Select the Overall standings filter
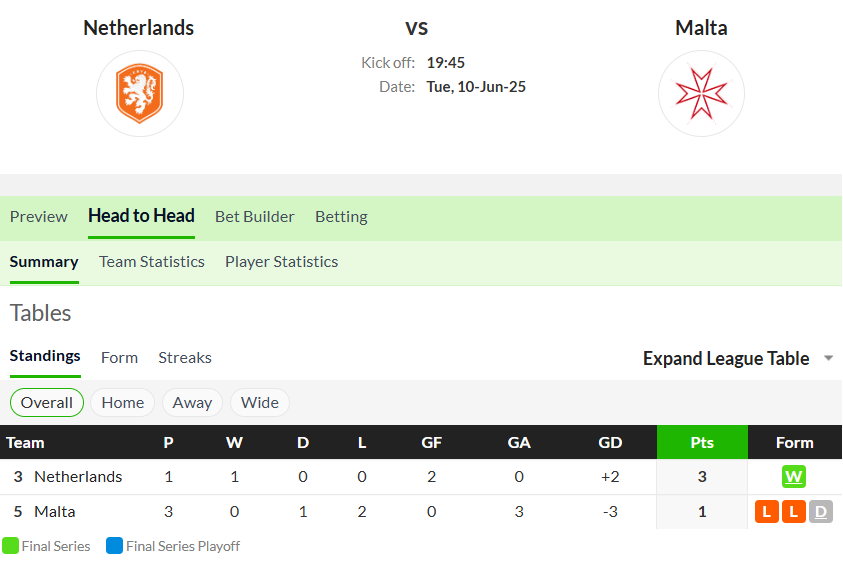Screen dimensions: 843x562 [x=47, y=402]
